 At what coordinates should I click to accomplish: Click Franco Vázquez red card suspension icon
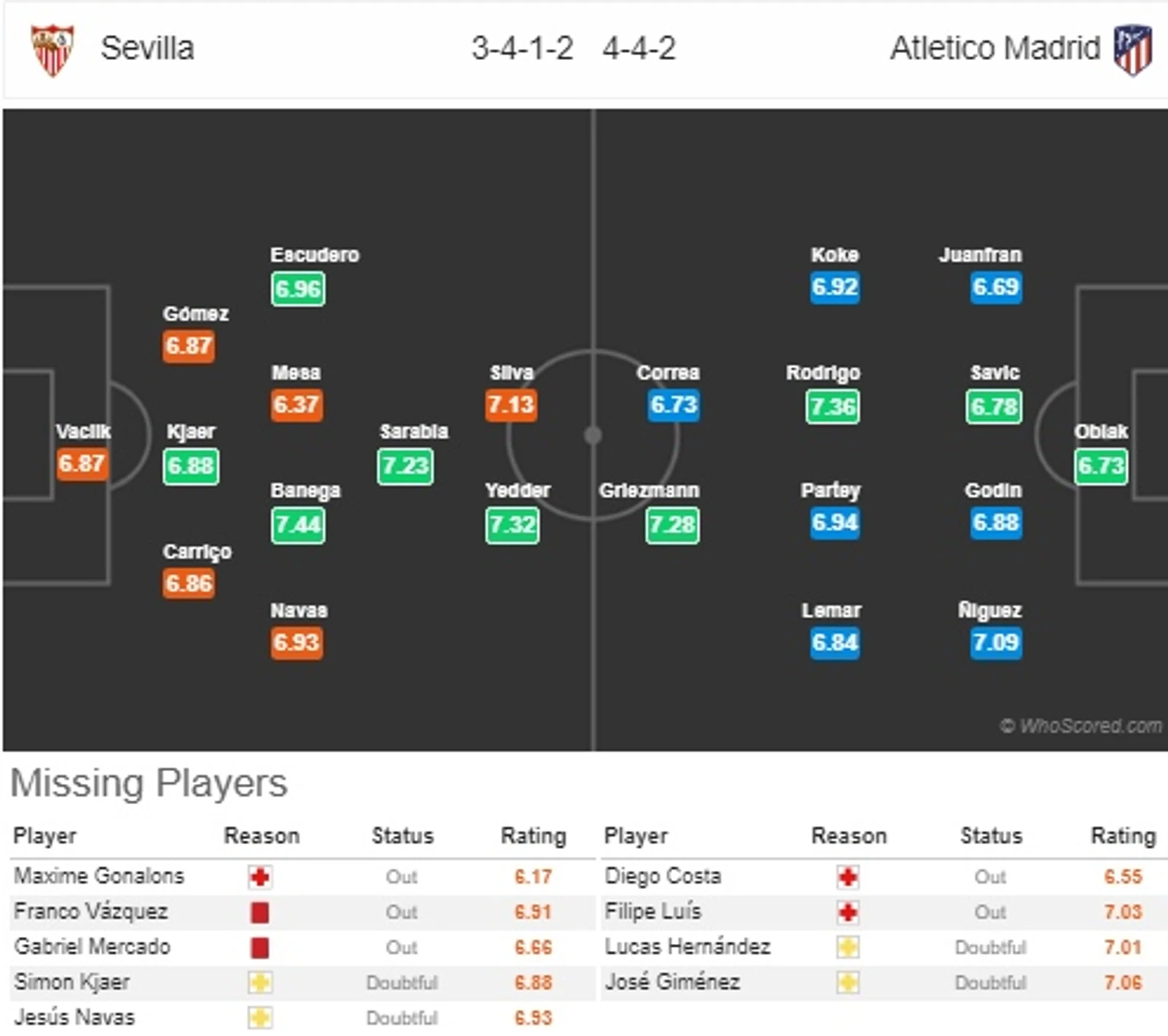tap(259, 912)
